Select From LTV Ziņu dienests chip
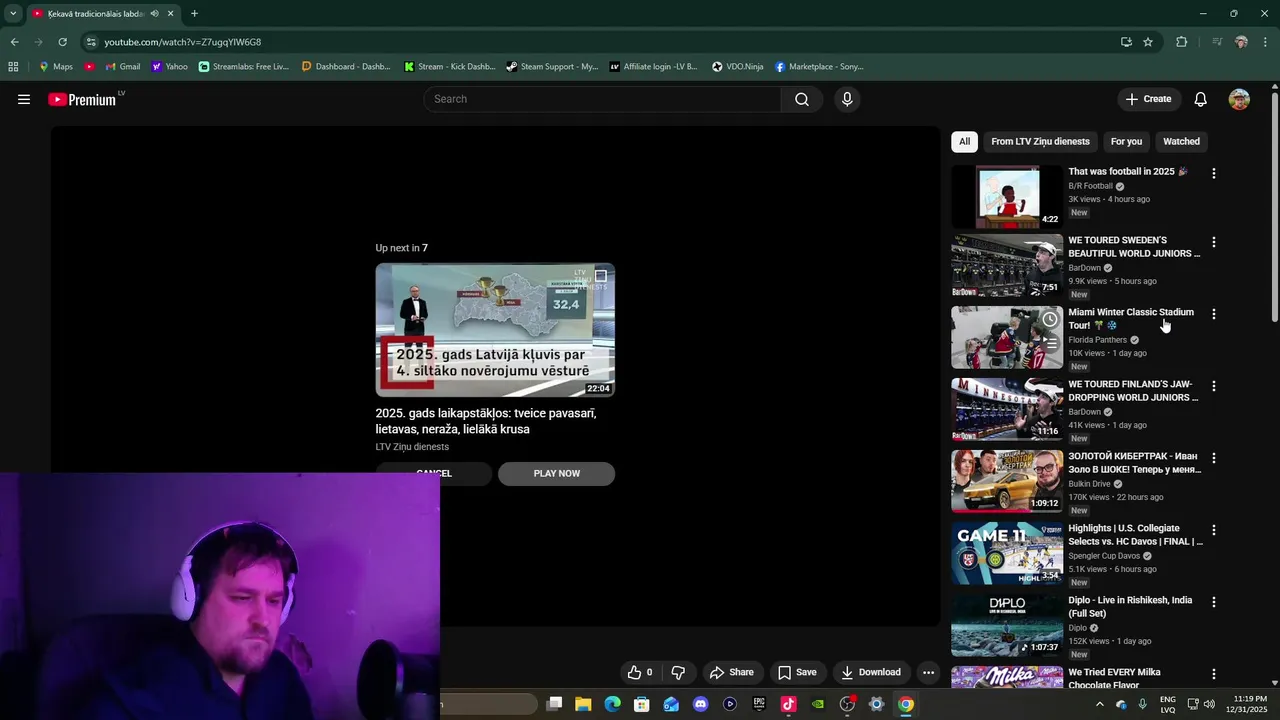This screenshot has height=720, width=1280. click(x=1040, y=141)
